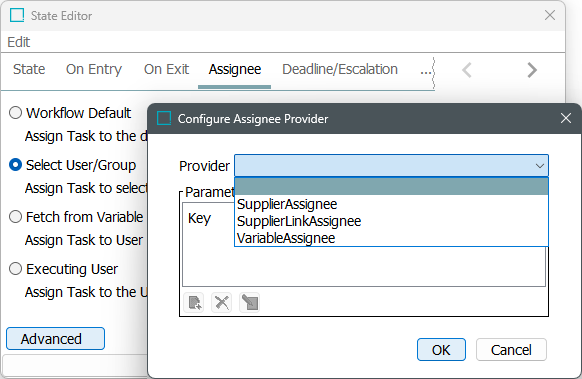
Task: Select the Workflow Default radio button
Action: tap(15, 113)
